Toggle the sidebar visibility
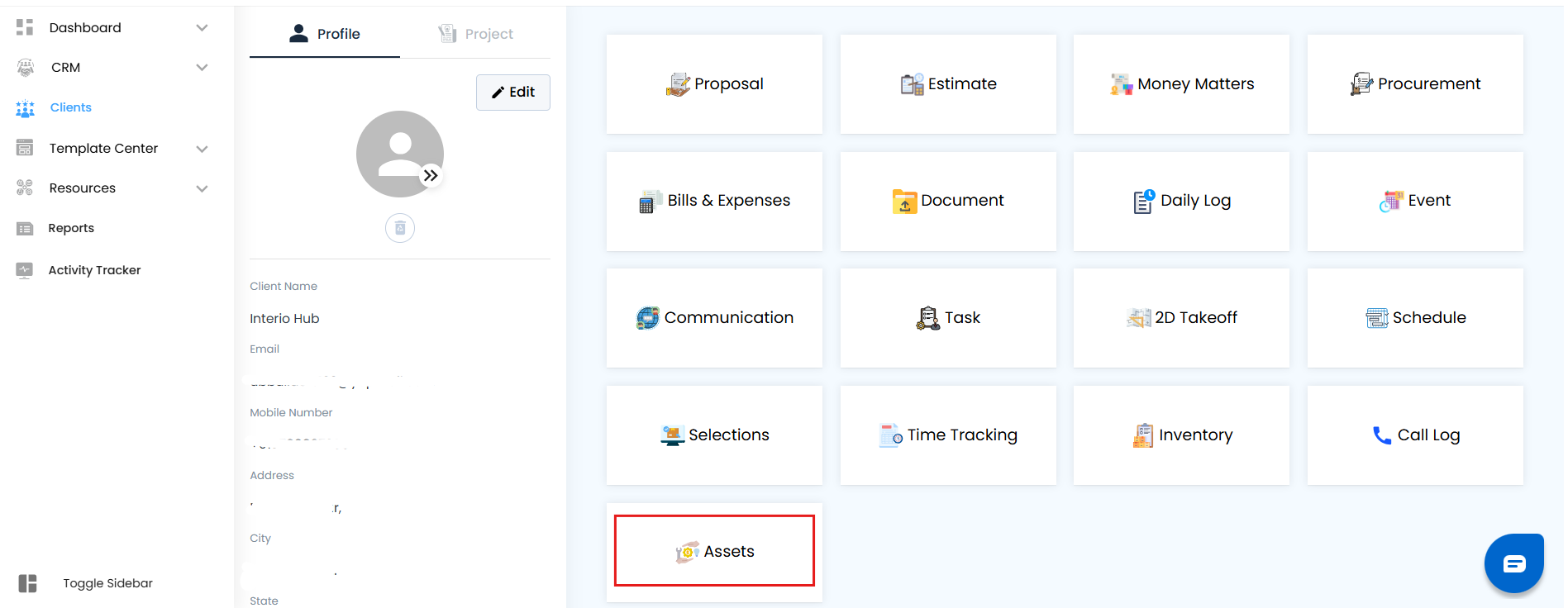The width and height of the screenshot is (1568, 608). (x=28, y=583)
